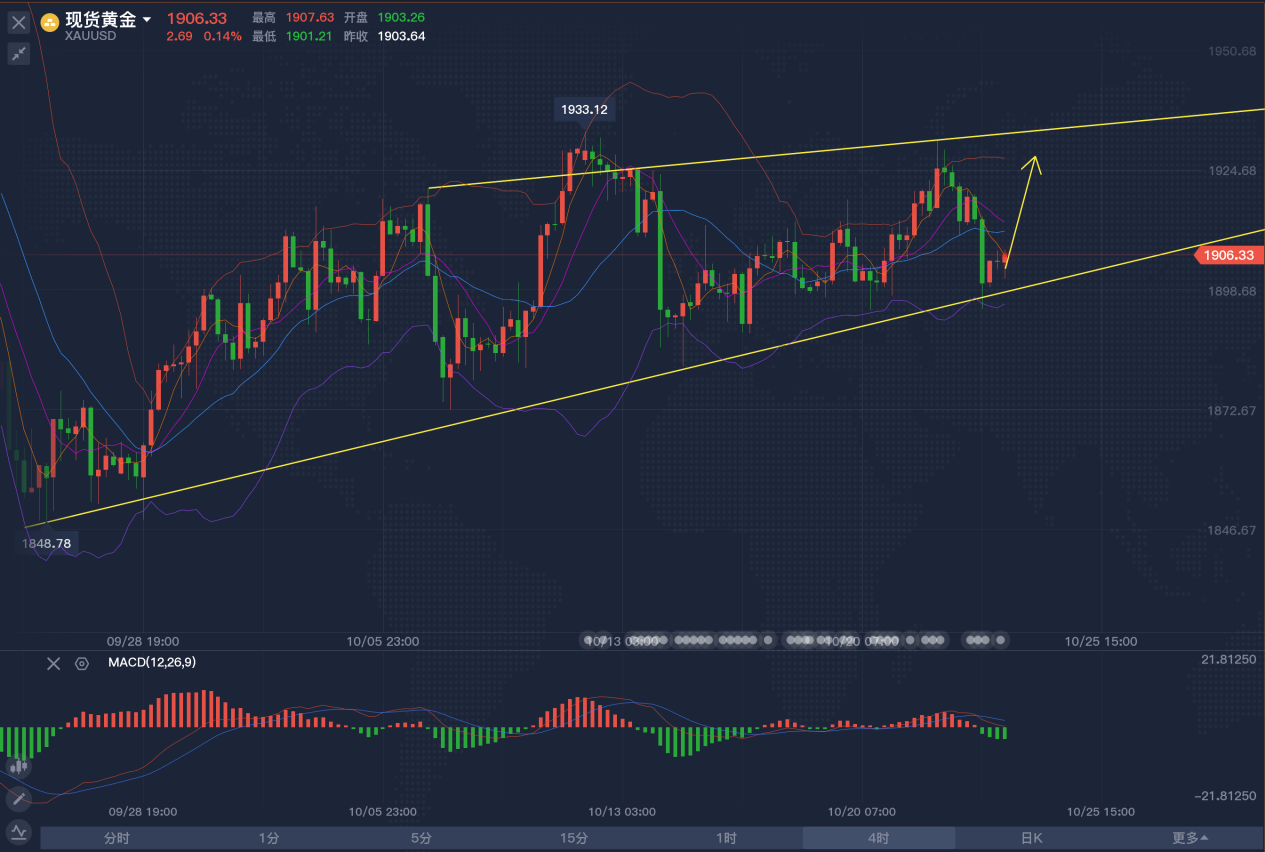Switch to 日K daily chart

coord(1031,838)
